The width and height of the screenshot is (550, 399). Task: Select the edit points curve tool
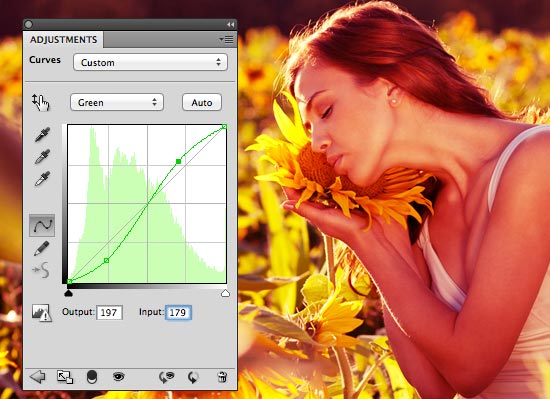coord(42,225)
